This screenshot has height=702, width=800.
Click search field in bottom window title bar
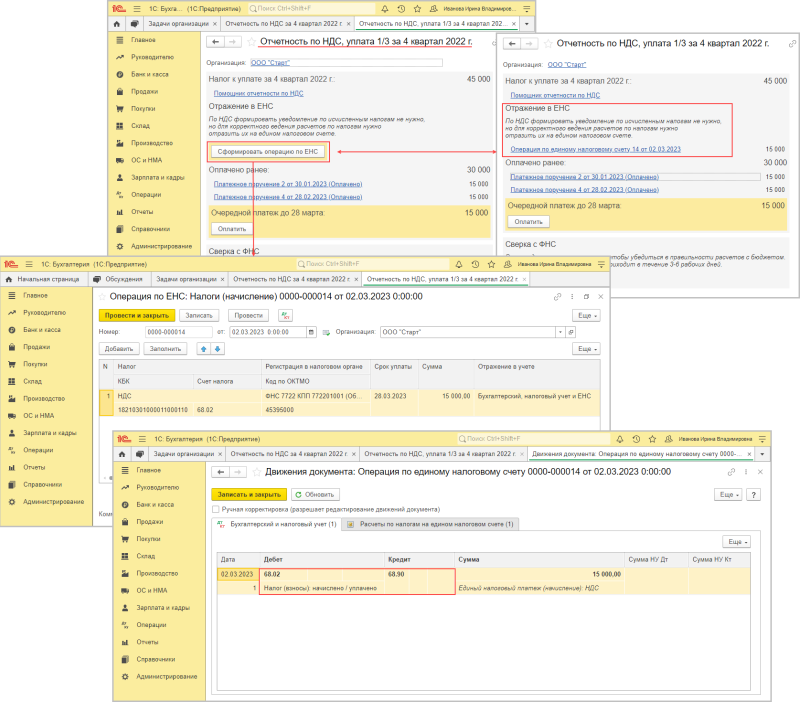pos(533,439)
